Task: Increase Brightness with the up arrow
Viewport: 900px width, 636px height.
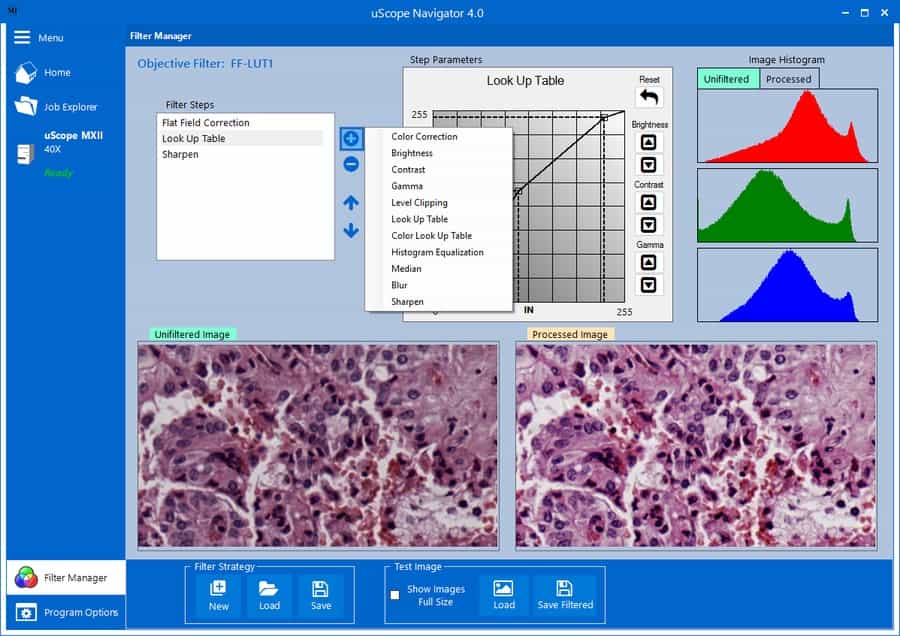Action: click(x=649, y=143)
